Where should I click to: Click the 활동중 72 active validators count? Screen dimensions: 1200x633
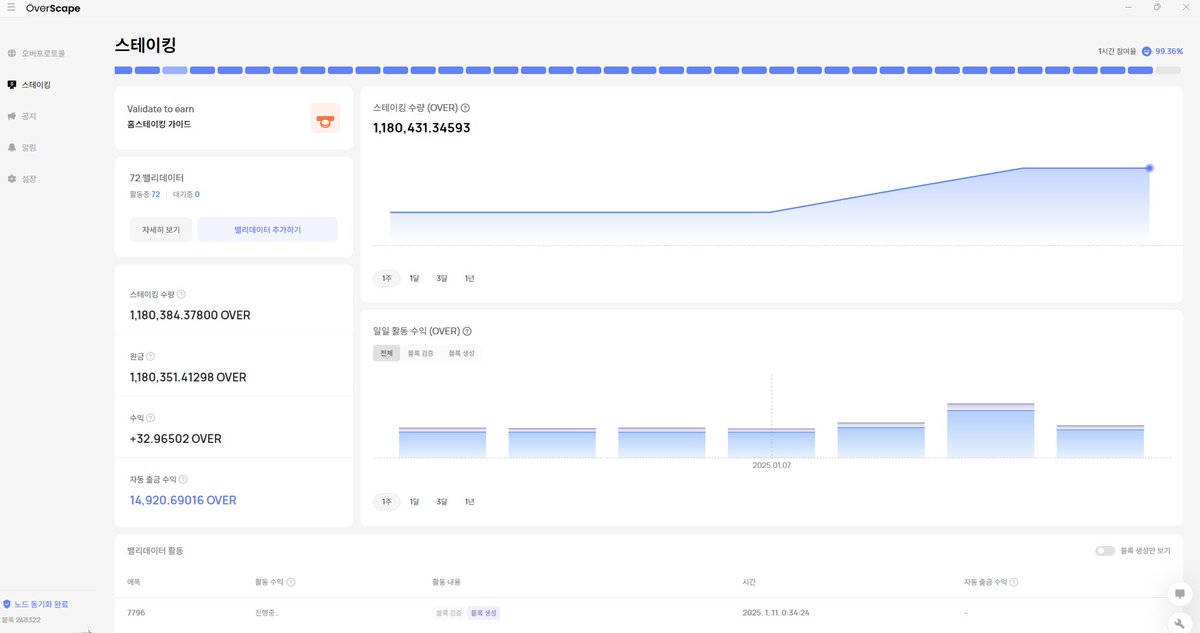(x=145, y=194)
